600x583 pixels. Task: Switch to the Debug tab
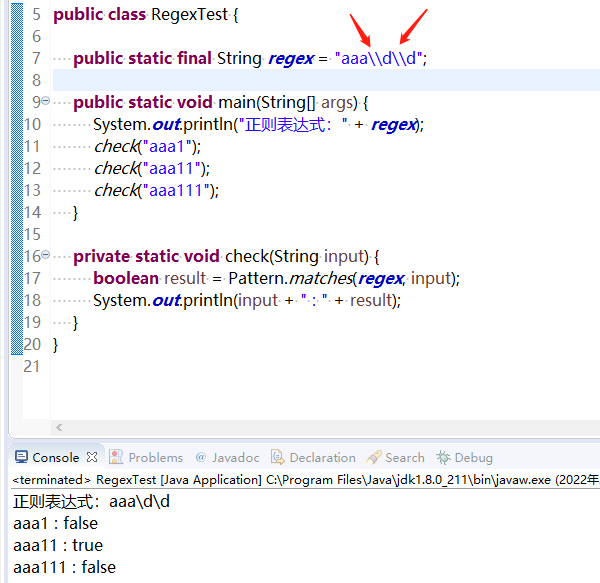[464, 458]
